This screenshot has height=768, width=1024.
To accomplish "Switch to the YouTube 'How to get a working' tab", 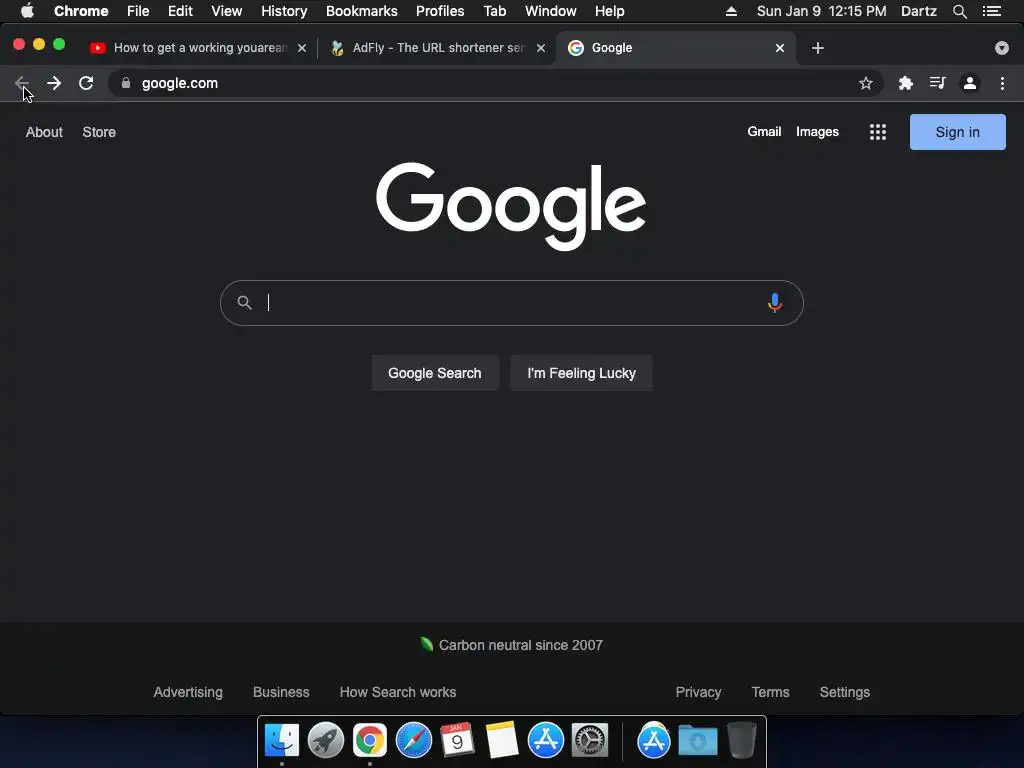I will 199,48.
